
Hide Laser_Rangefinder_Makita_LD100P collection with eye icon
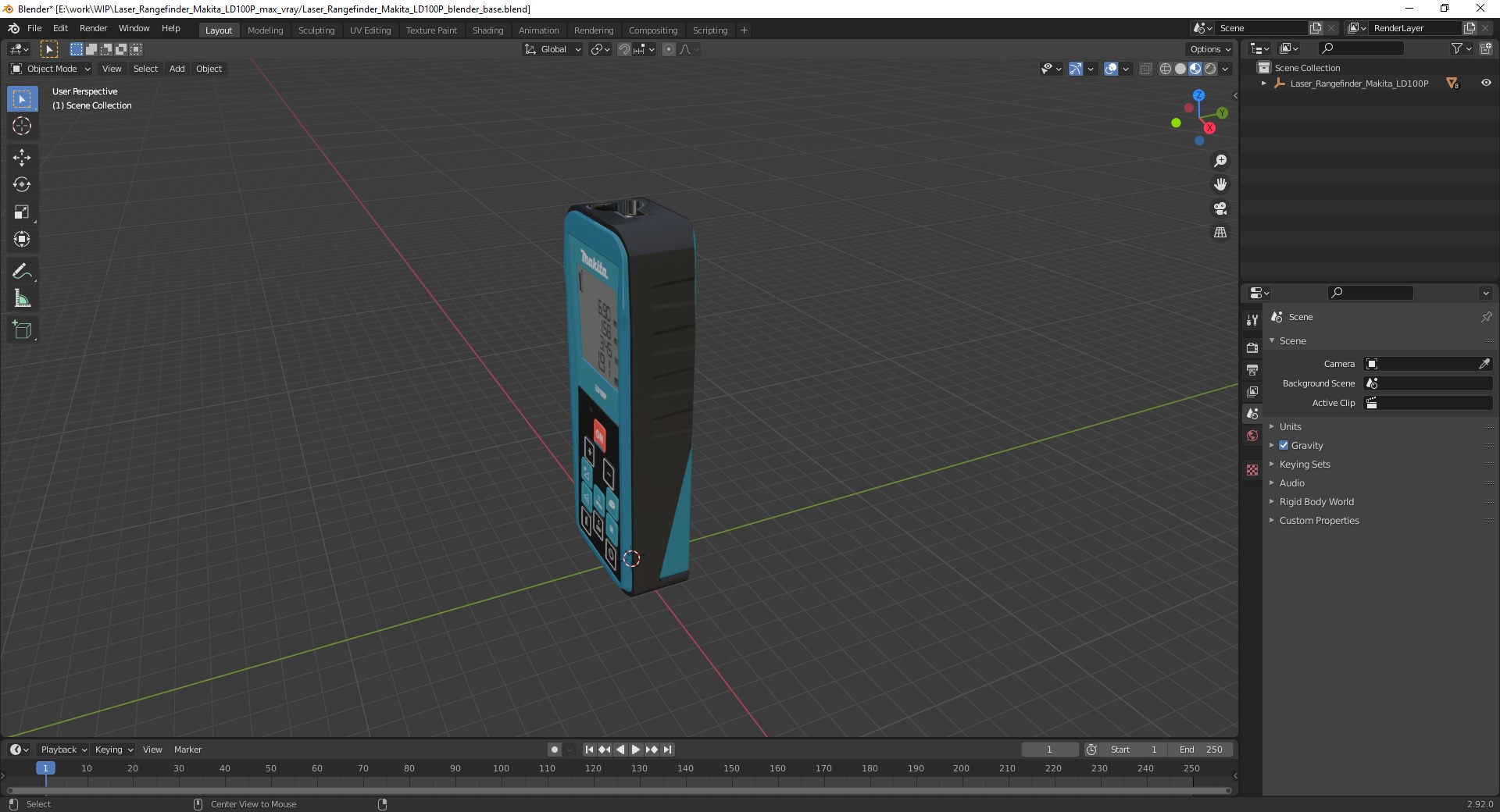click(x=1486, y=83)
